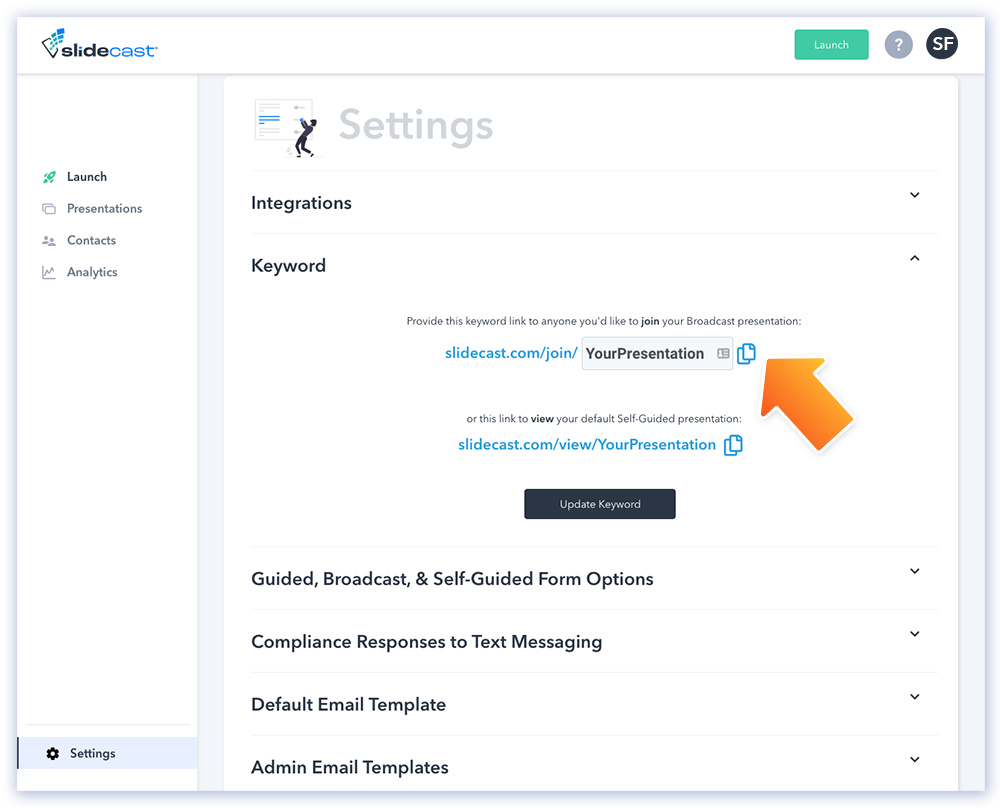Screen dimensions: 1000x808
Task: Copy the join keyword link
Action: [x=746, y=353]
